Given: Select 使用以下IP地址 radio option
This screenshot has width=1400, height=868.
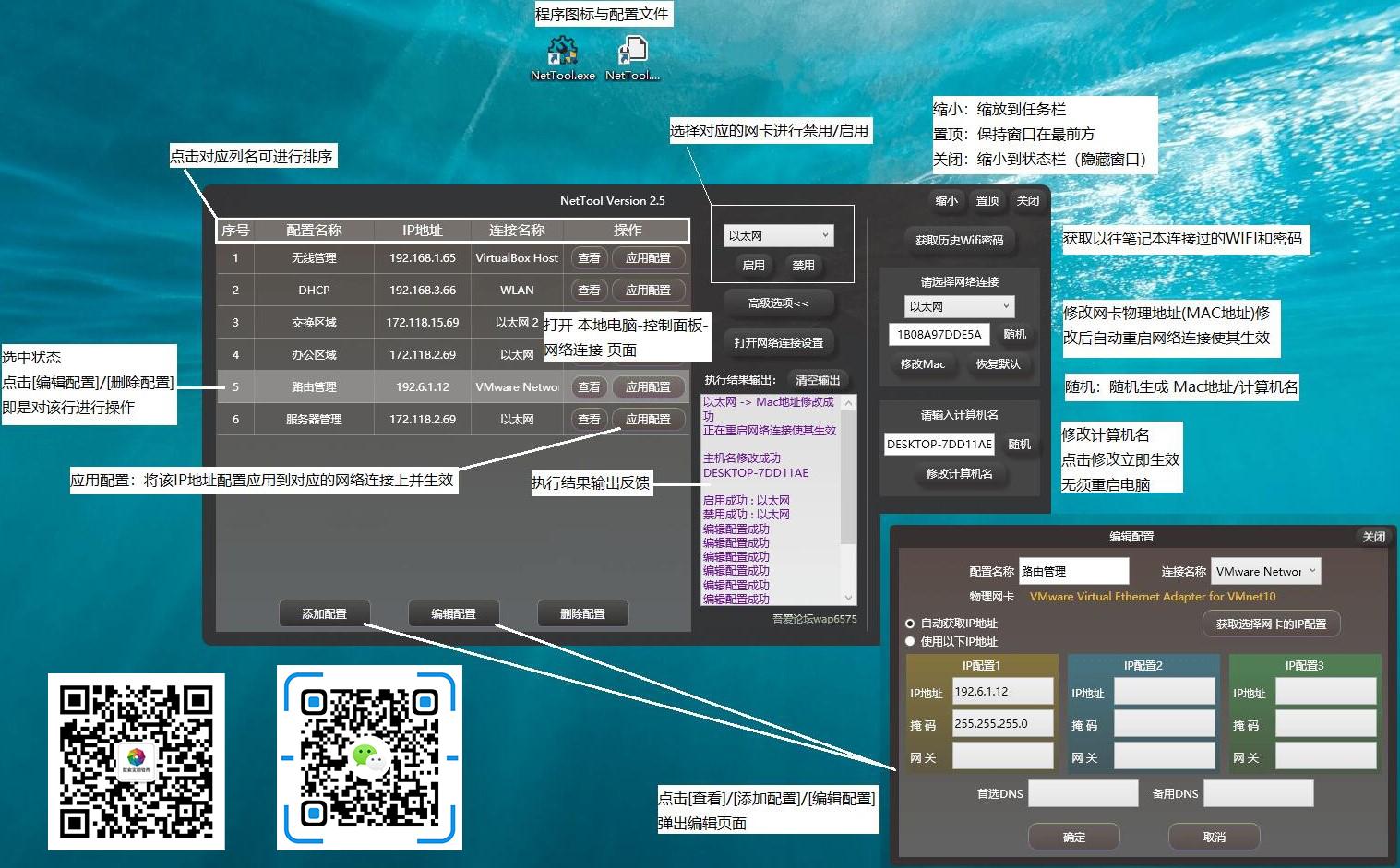Looking at the screenshot, I should [910, 641].
